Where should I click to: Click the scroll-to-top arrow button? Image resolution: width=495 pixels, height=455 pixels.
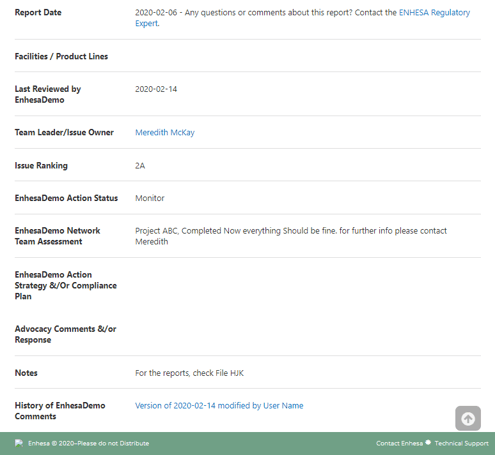468,418
